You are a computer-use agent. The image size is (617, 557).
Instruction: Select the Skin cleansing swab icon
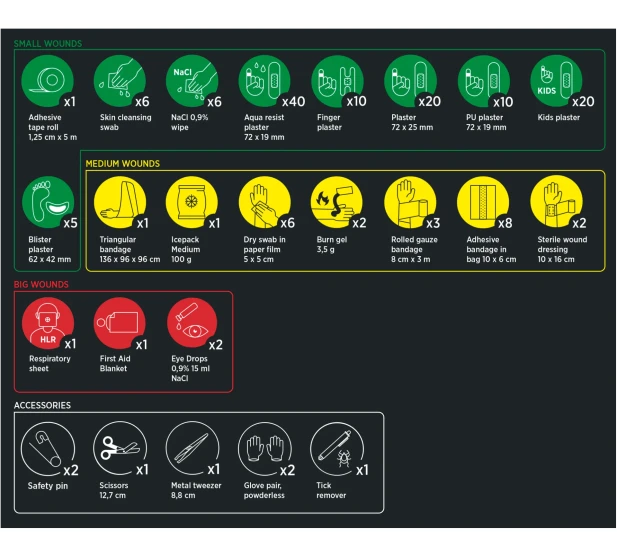119,81
